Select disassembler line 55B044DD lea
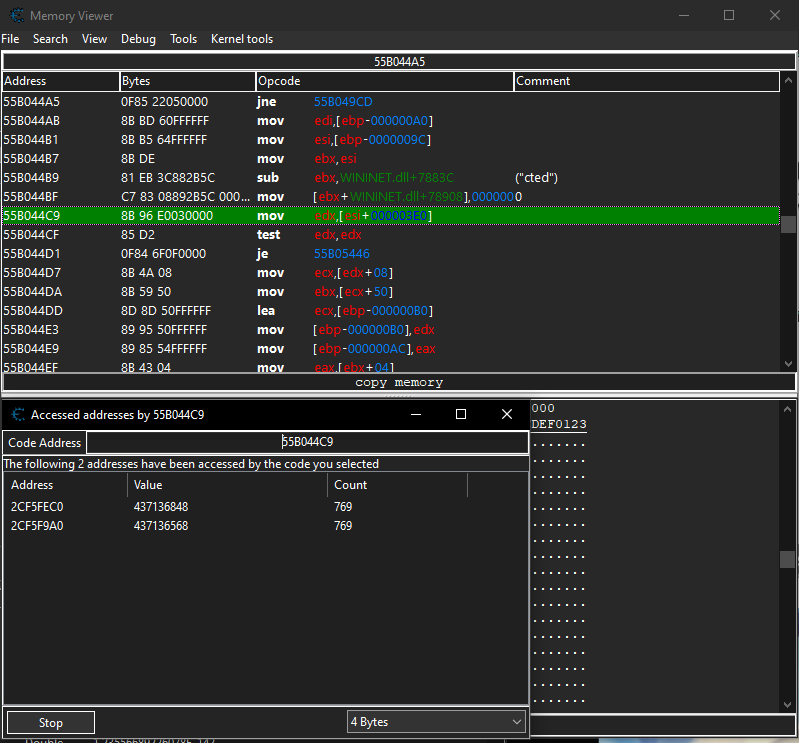This screenshot has height=743, width=799. (391, 310)
